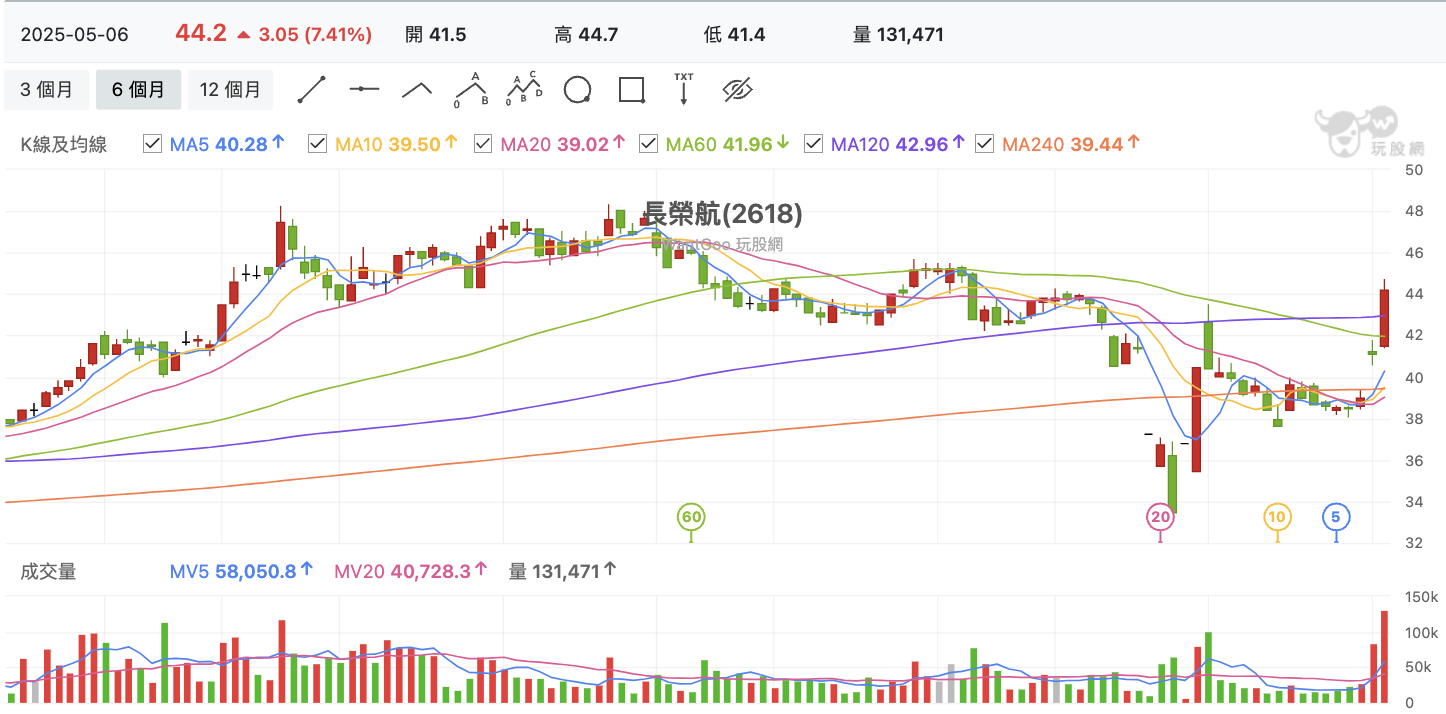
Task: Click the 高 44.7 high price
Action: click(587, 34)
